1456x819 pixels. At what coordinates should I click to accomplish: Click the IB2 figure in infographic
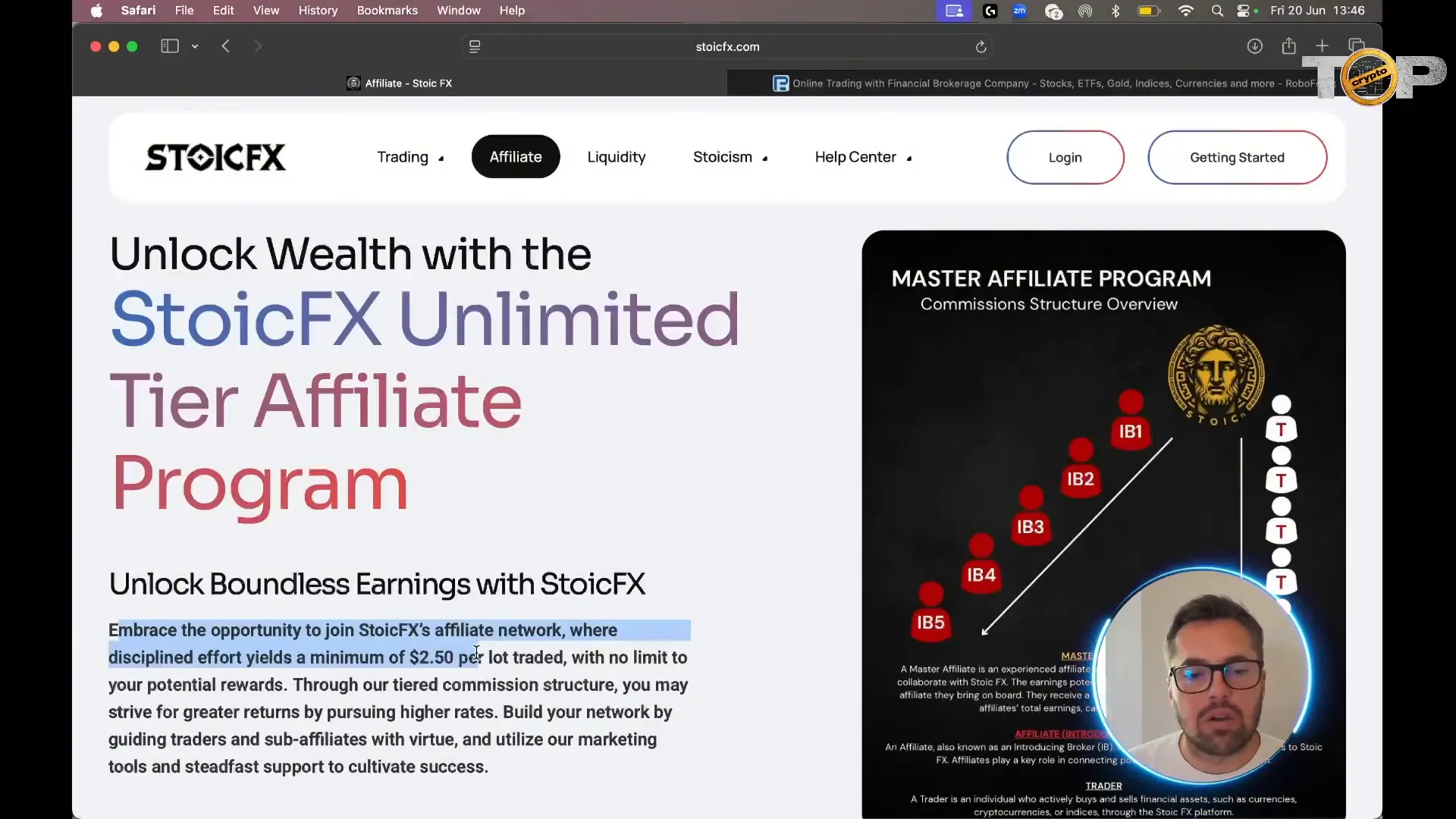point(1081,467)
